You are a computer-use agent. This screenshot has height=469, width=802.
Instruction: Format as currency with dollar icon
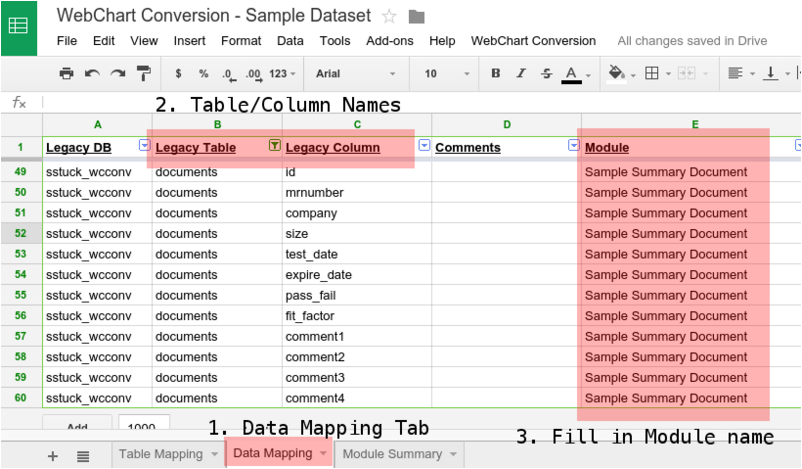point(178,74)
